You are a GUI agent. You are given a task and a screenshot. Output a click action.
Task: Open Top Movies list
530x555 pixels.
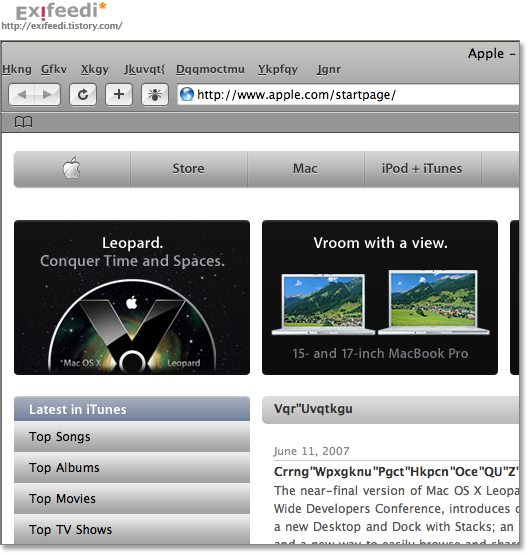[132, 499]
